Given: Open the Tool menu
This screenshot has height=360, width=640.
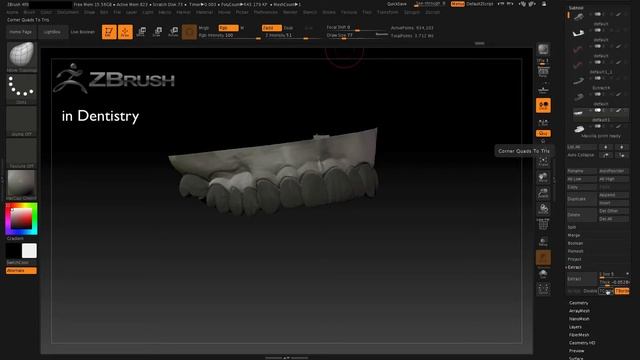Looking at the screenshot, I should click(367, 12).
